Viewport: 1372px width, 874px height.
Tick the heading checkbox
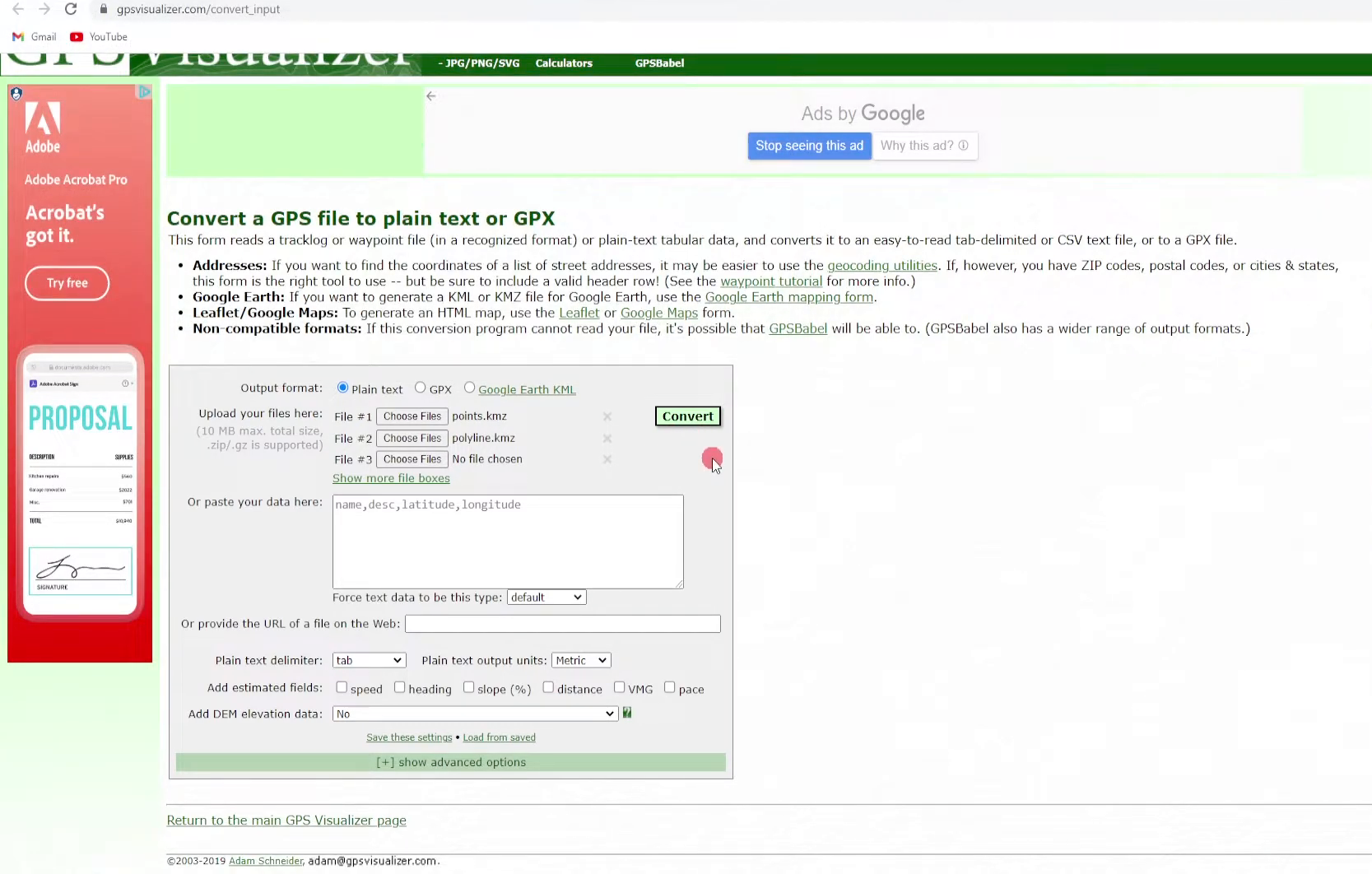399,687
